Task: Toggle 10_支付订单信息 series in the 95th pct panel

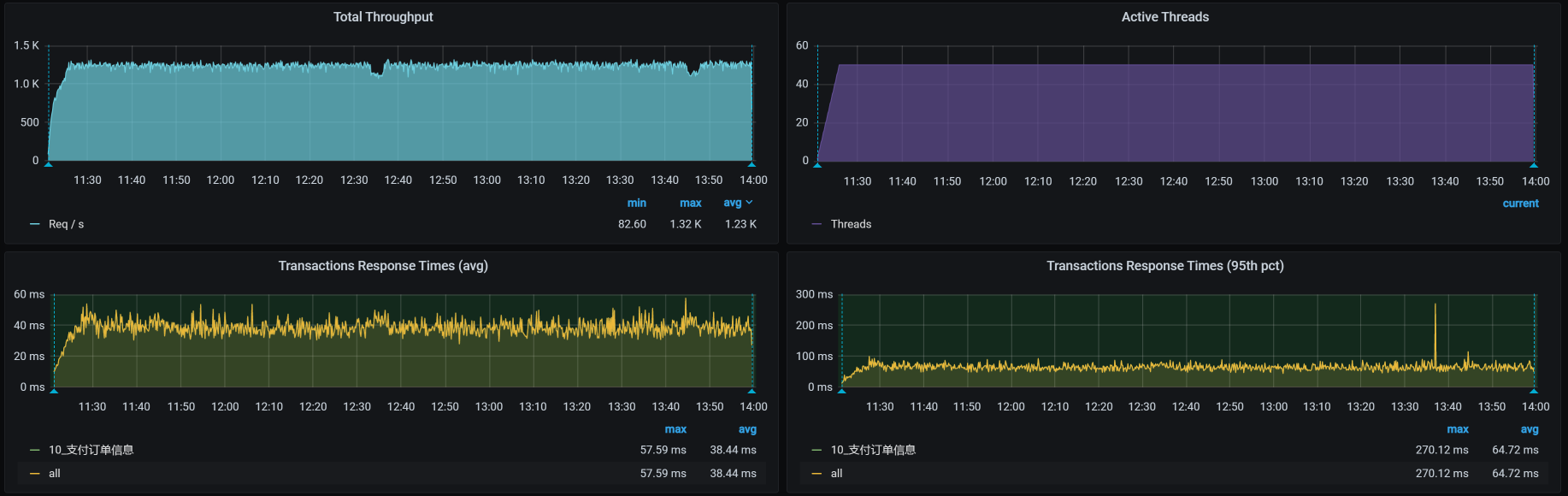Action: pyautogui.click(x=873, y=450)
